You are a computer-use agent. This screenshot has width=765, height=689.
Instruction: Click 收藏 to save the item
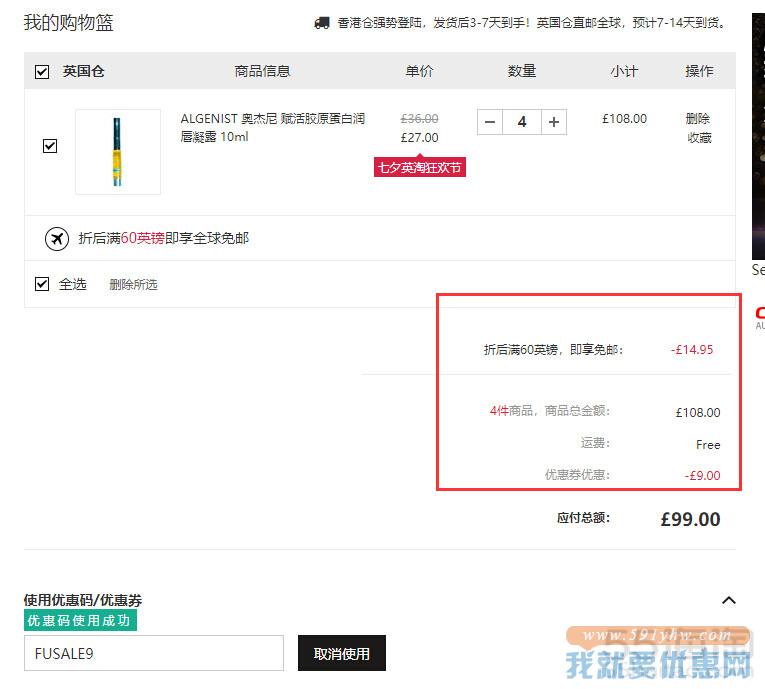point(699,138)
